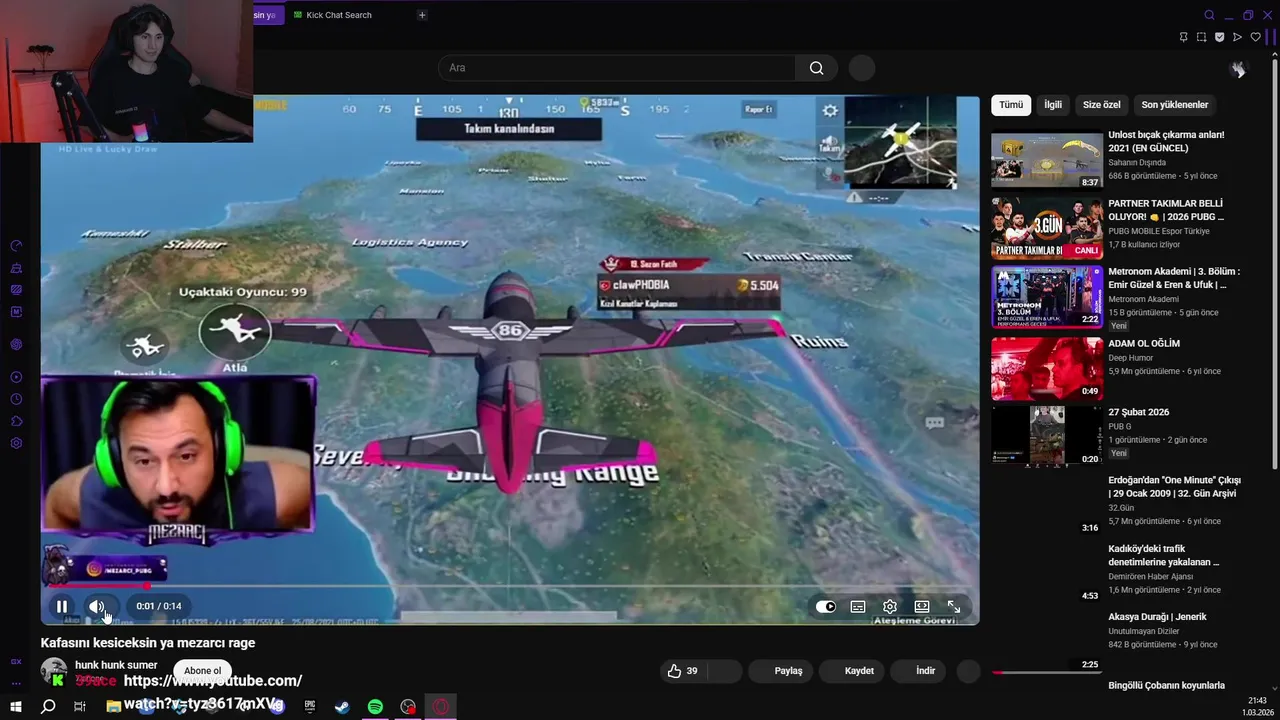Open the player settings gear

pos(890,606)
